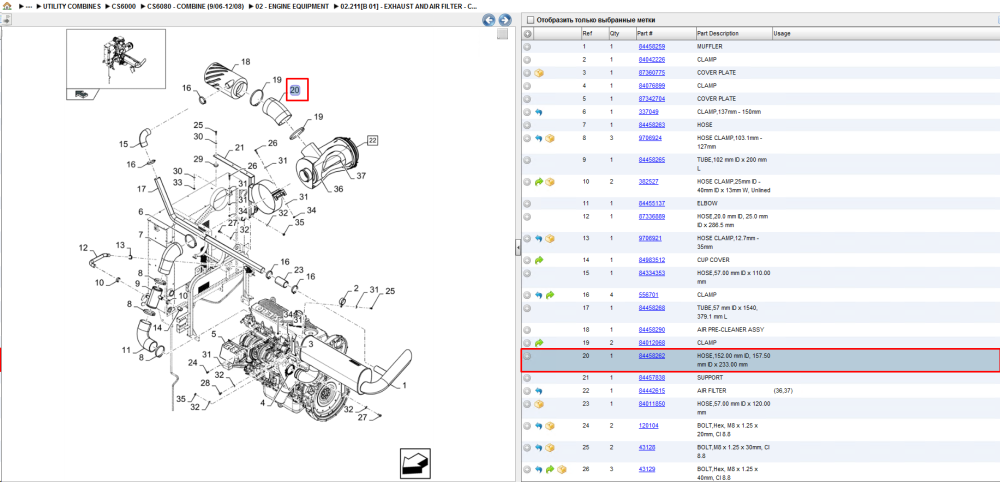1000x482 pixels.
Task: Toggle the round selector on highlighted row 20
Action: coord(527,356)
